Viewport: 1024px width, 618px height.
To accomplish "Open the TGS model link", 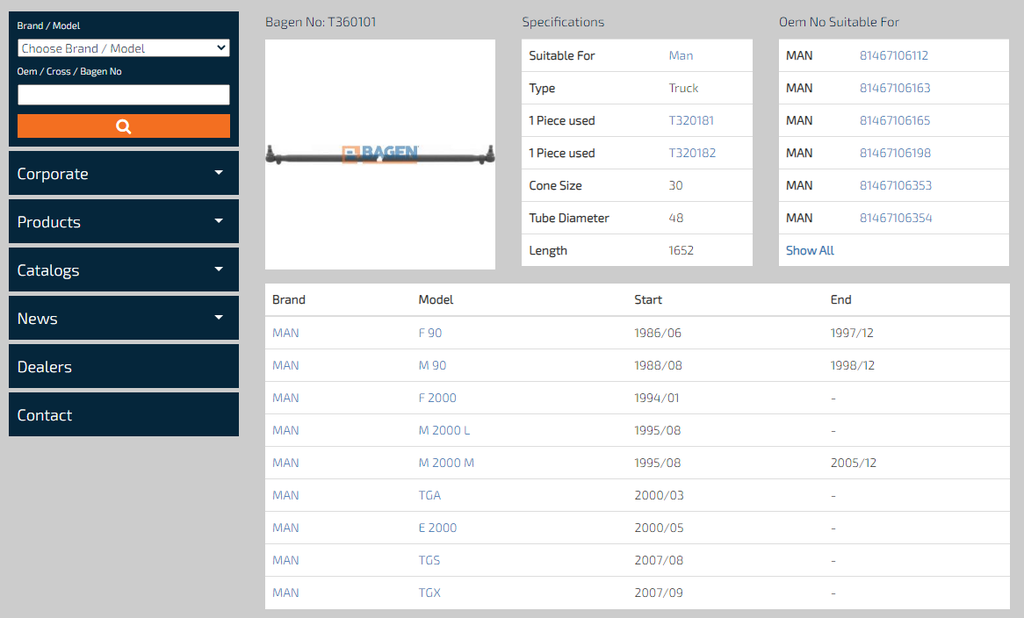I will [429, 561].
